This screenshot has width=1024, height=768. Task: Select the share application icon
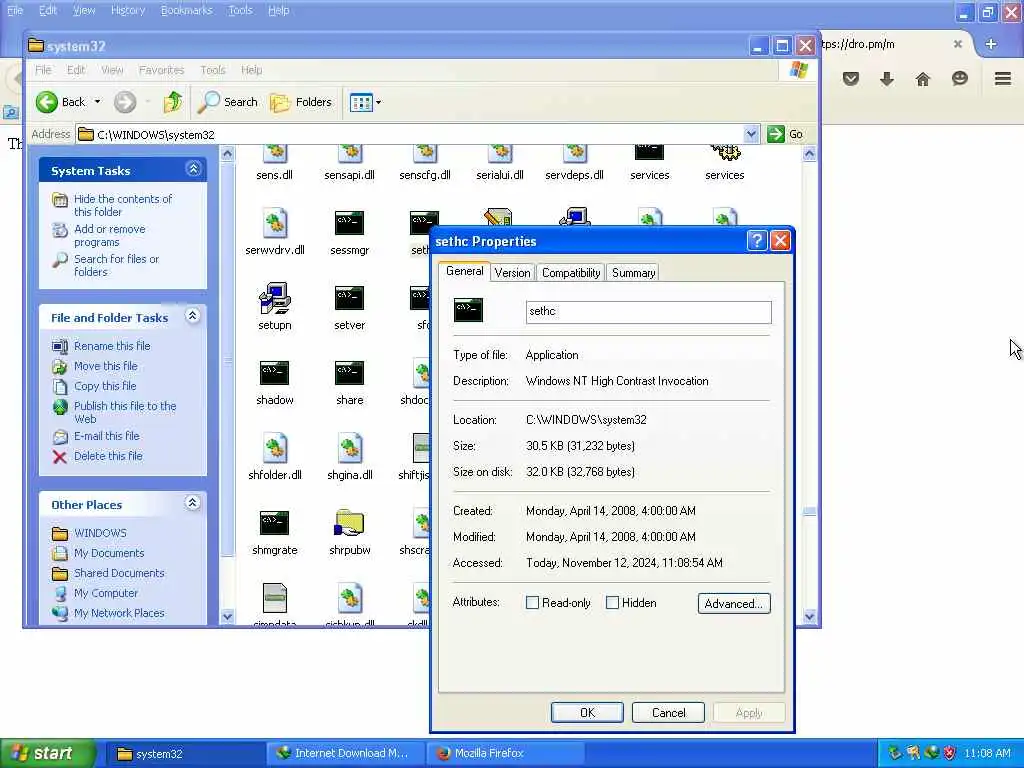[349, 373]
